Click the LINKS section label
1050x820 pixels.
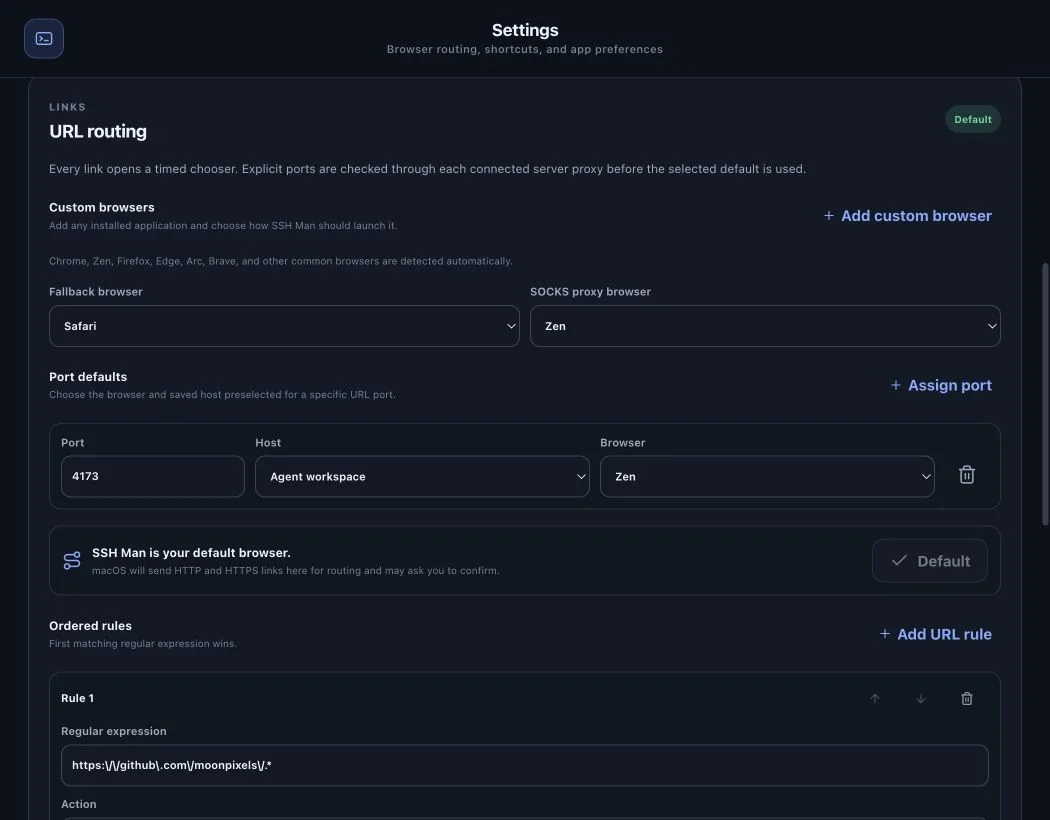click(68, 107)
